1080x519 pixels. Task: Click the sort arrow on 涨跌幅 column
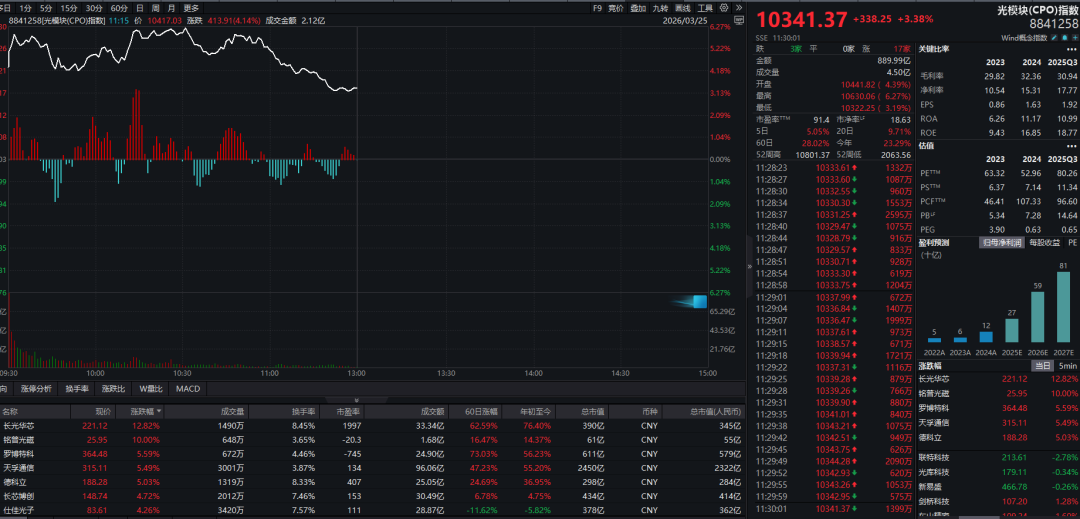(161, 412)
